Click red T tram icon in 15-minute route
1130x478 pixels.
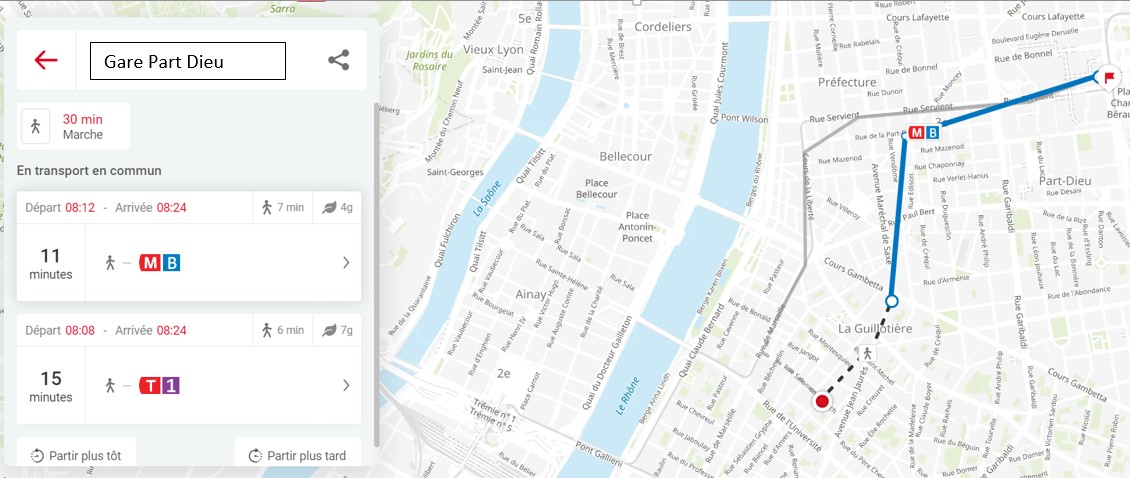coord(150,386)
